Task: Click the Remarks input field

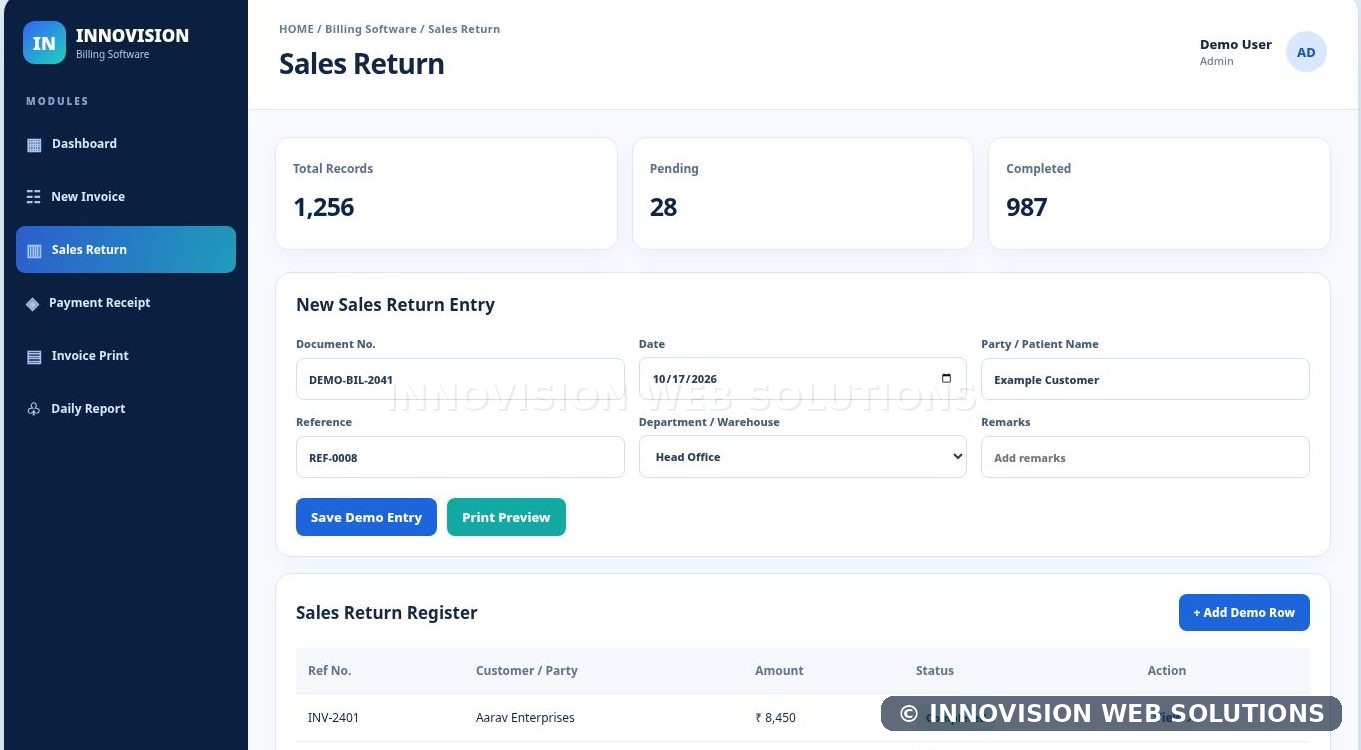Action: (1145, 457)
